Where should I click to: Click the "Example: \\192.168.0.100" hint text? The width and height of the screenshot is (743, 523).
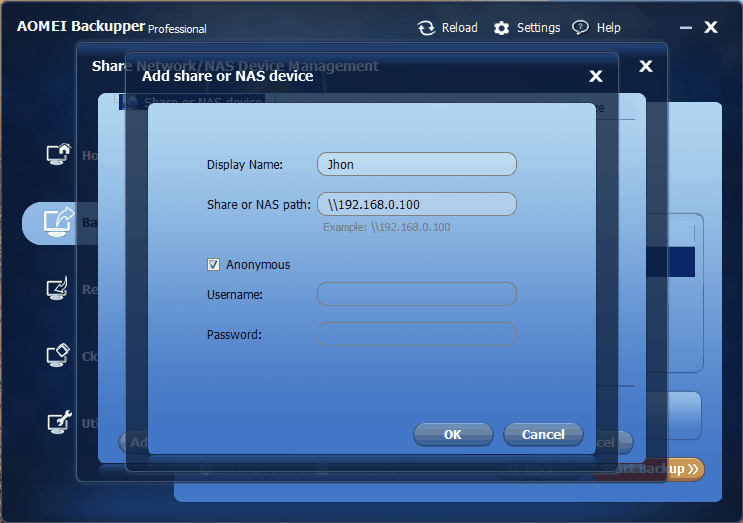click(387, 227)
